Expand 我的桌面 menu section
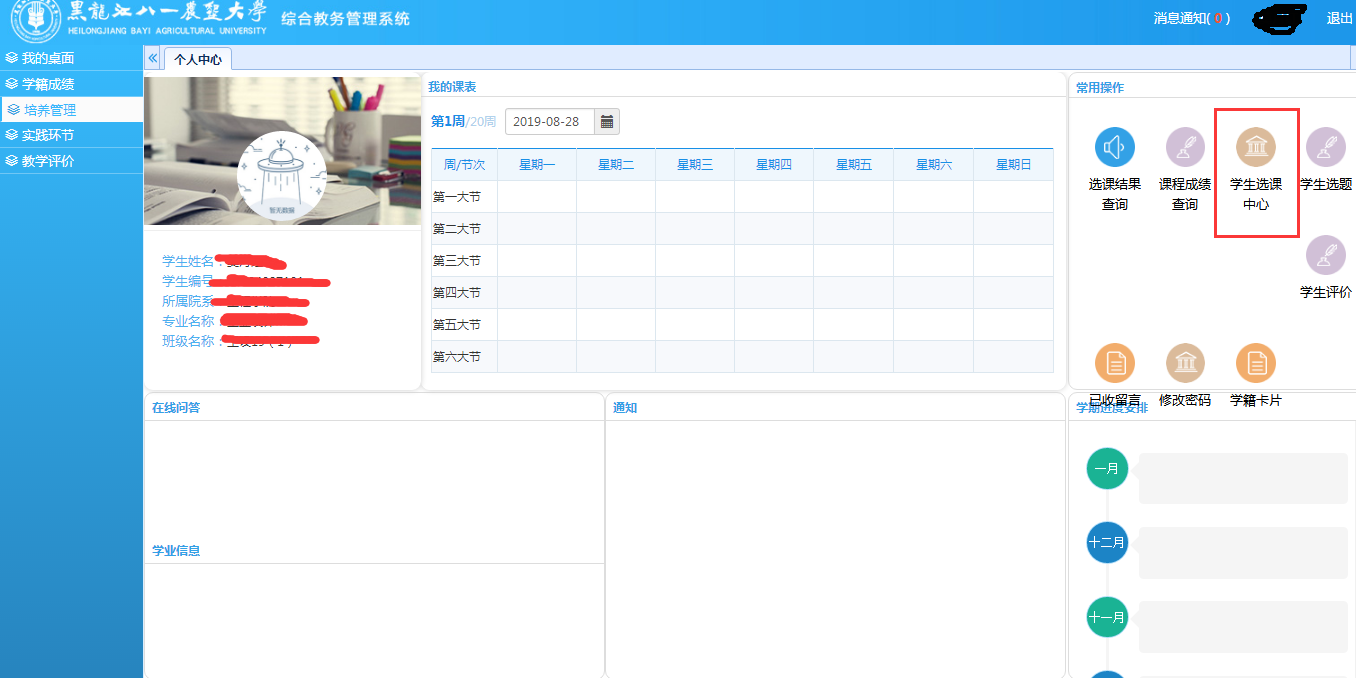Image resolution: width=1356 pixels, height=678 pixels. coord(48,58)
